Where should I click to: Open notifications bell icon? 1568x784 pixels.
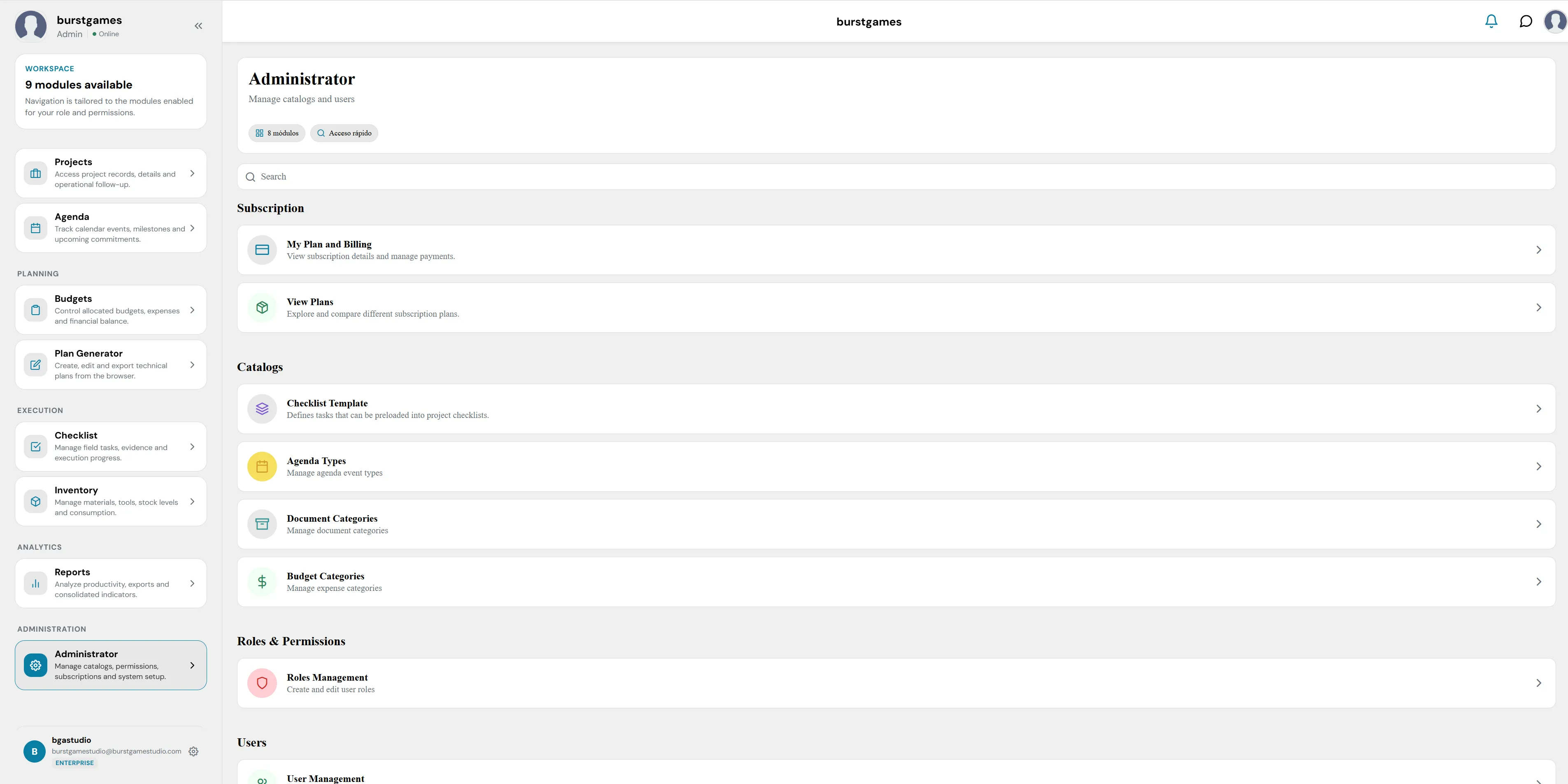pyautogui.click(x=1491, y=21)
